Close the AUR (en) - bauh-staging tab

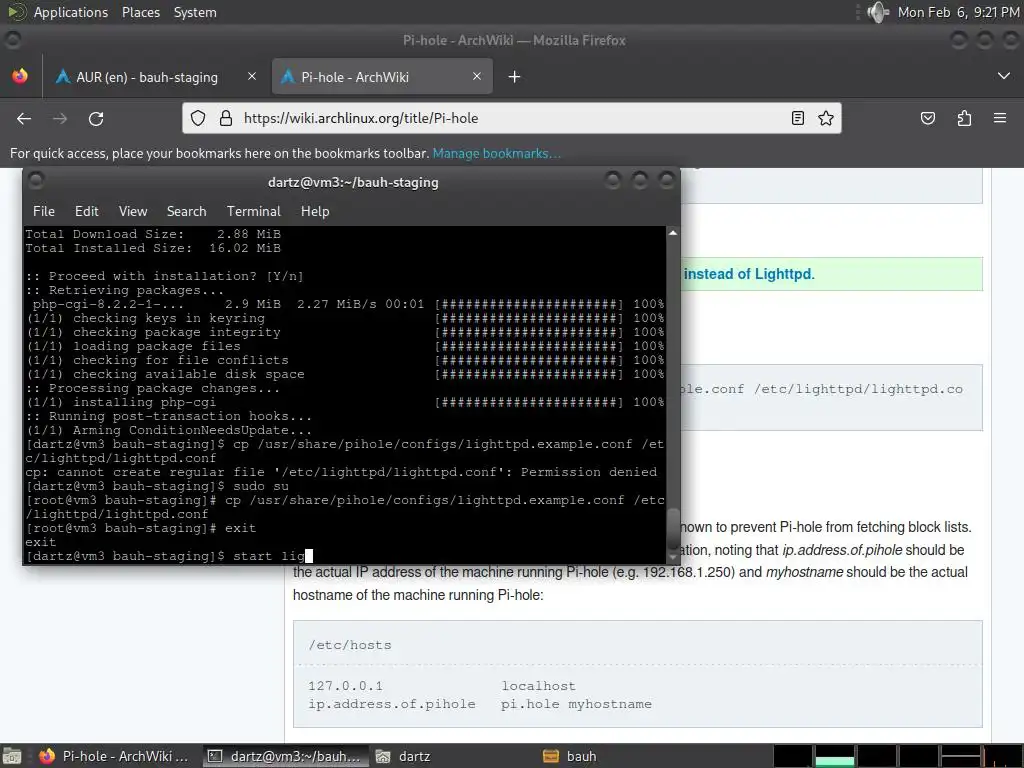point(252,76)
